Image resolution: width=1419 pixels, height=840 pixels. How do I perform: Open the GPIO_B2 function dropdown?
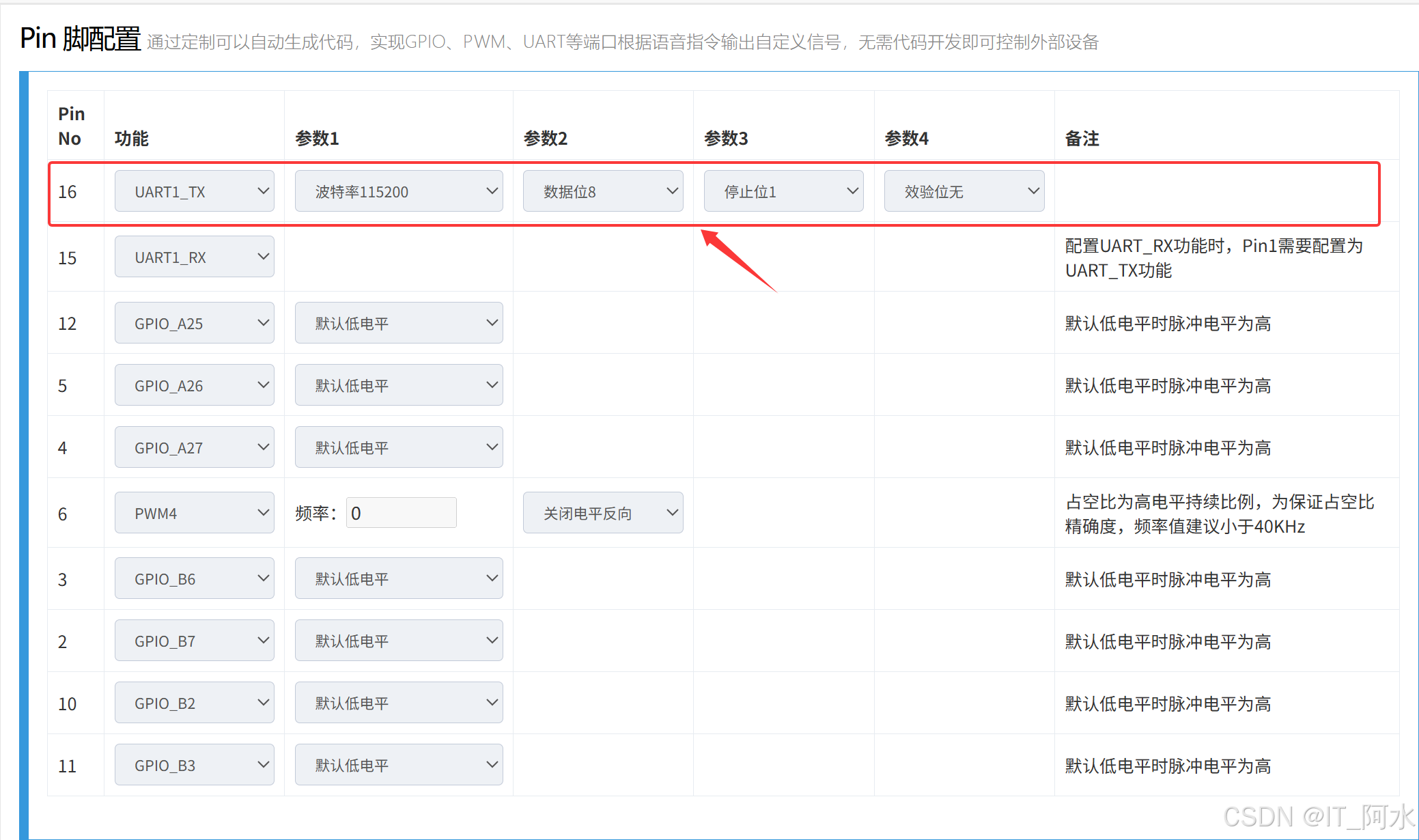click(194, 703)
